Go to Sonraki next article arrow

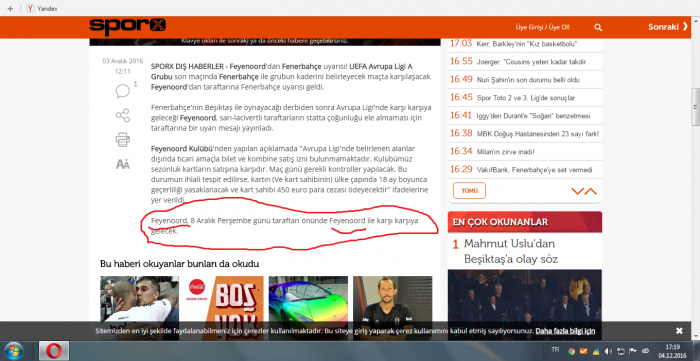tap(668, 27)
